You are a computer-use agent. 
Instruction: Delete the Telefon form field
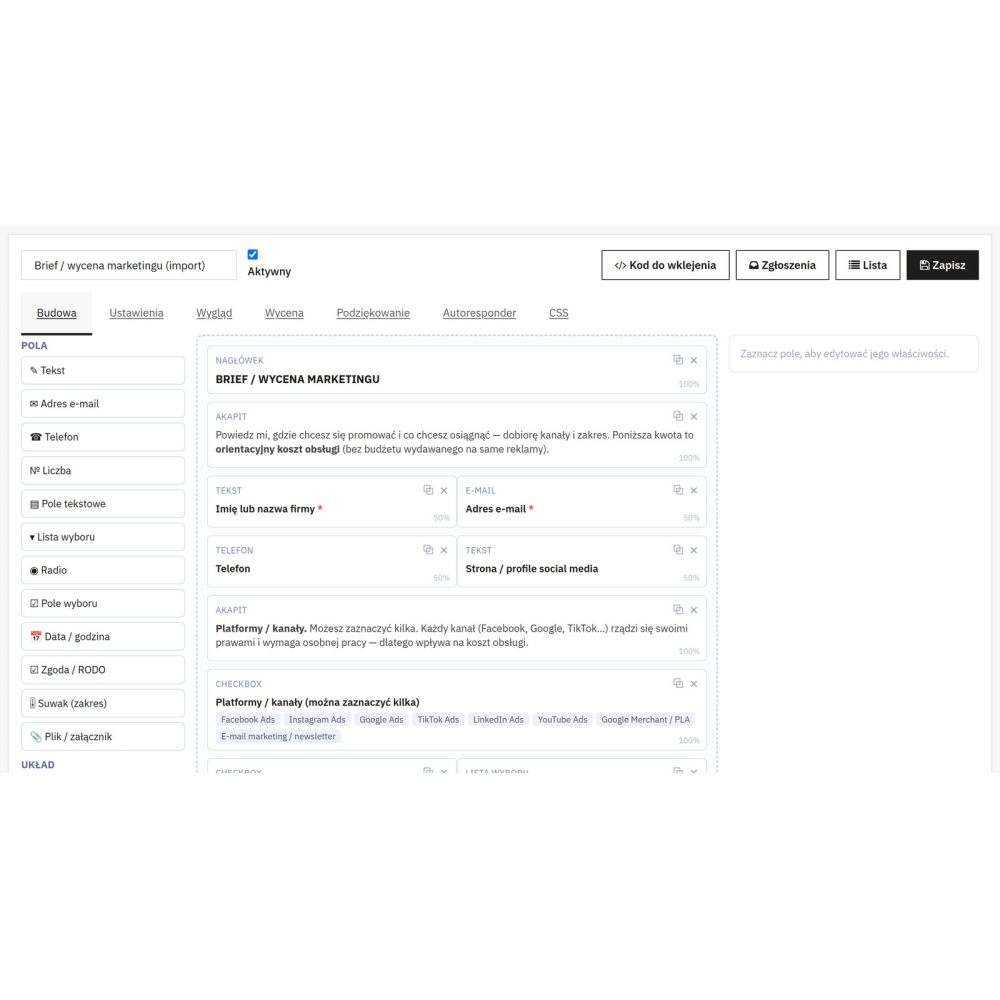point(444,550)
